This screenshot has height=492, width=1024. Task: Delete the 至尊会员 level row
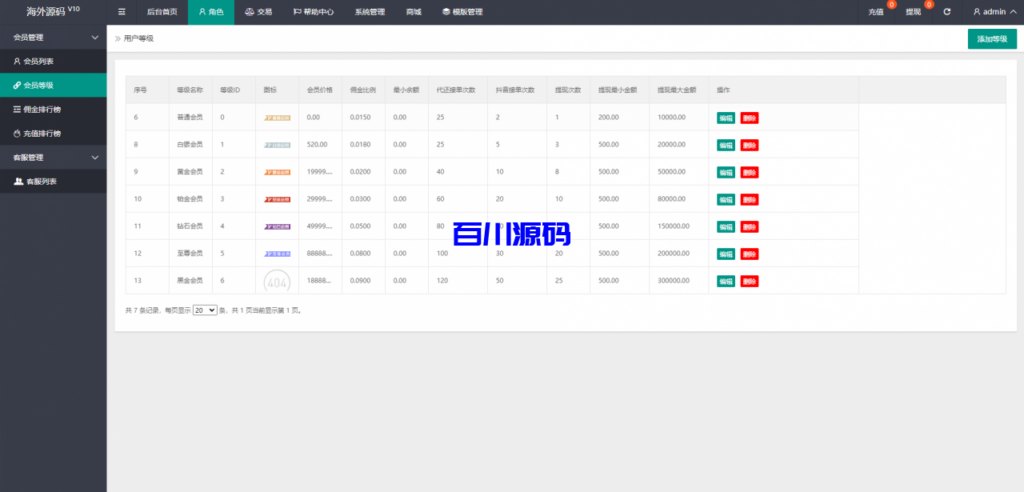tap(750, 254)
